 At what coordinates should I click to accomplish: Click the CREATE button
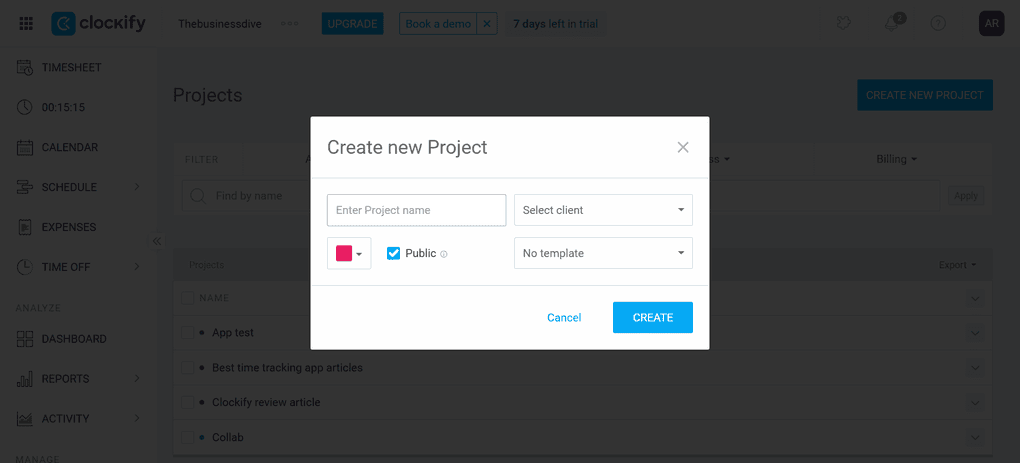[x=652, y=317]
